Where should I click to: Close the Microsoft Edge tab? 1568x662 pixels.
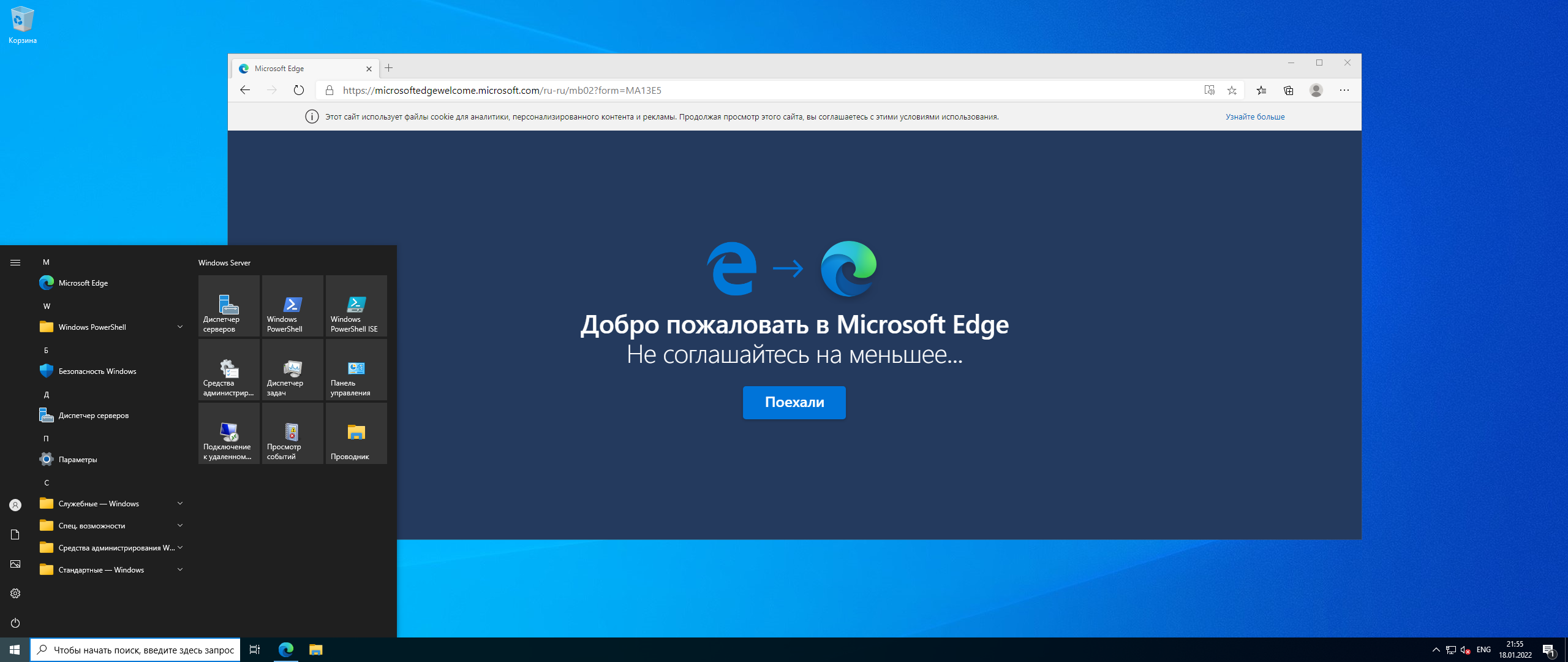(x=369, y=69)
